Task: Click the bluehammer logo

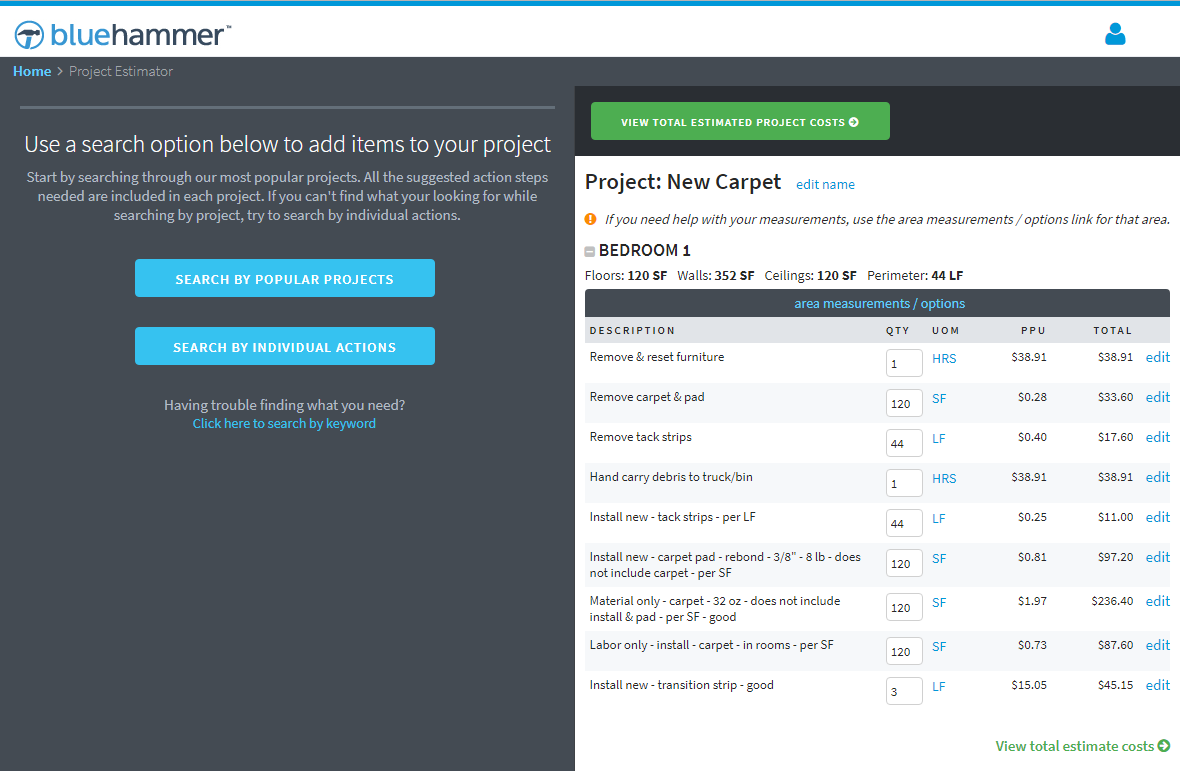Action: pyautogui.click(x=123, y=35)
